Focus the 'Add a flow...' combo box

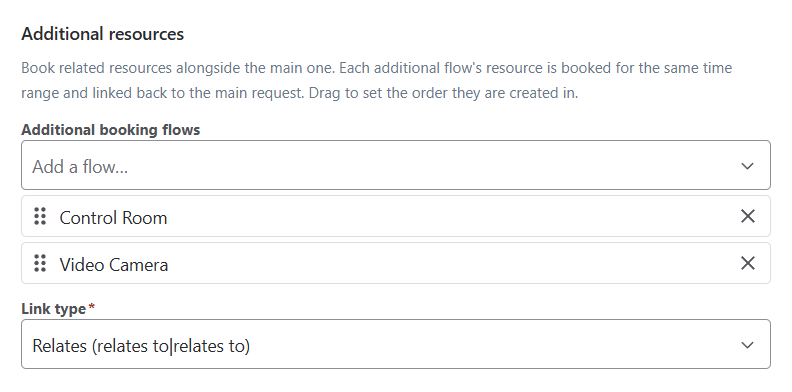click(x=395, y=166)
